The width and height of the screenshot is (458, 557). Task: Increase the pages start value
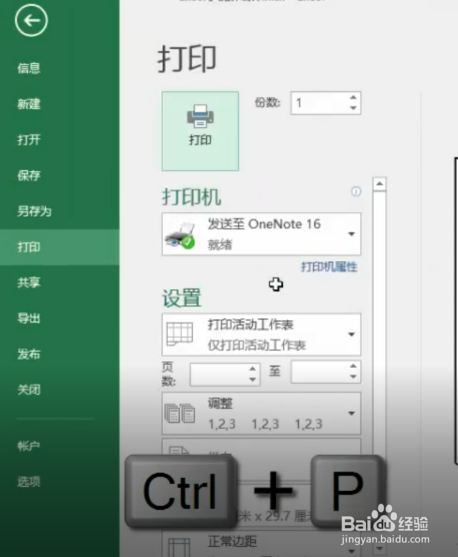coord(252,369)
